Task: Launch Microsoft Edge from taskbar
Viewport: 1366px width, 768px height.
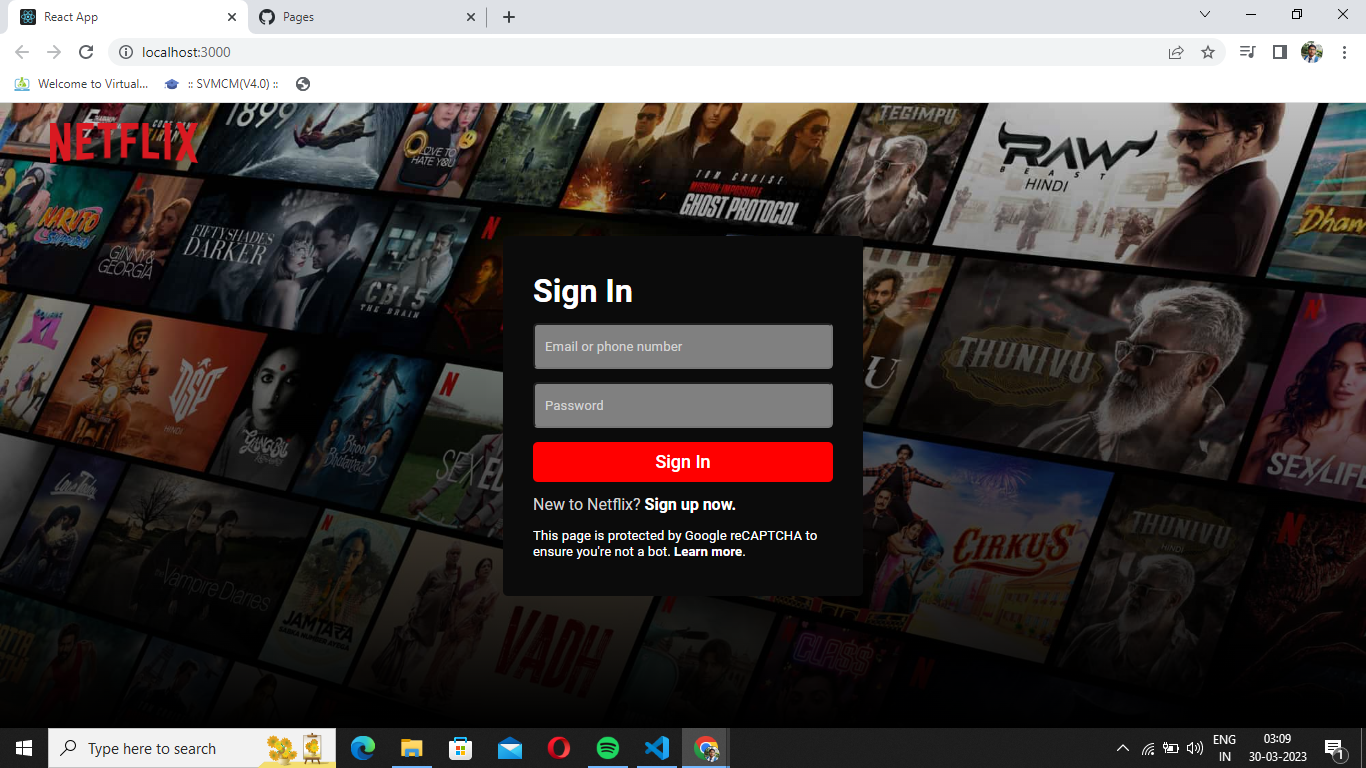Action: point(362,748)
